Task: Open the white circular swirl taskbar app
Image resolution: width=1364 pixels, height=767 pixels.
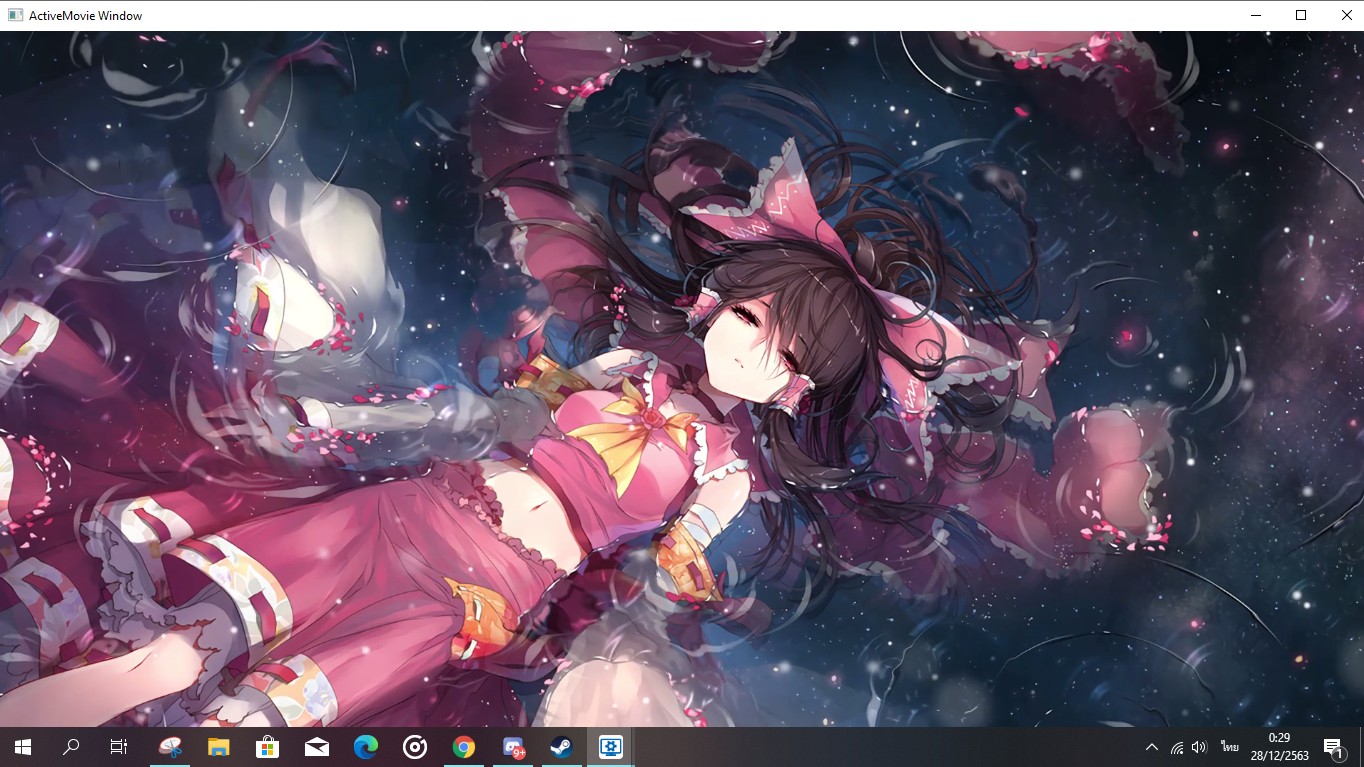Action: (x=414, y=747)
